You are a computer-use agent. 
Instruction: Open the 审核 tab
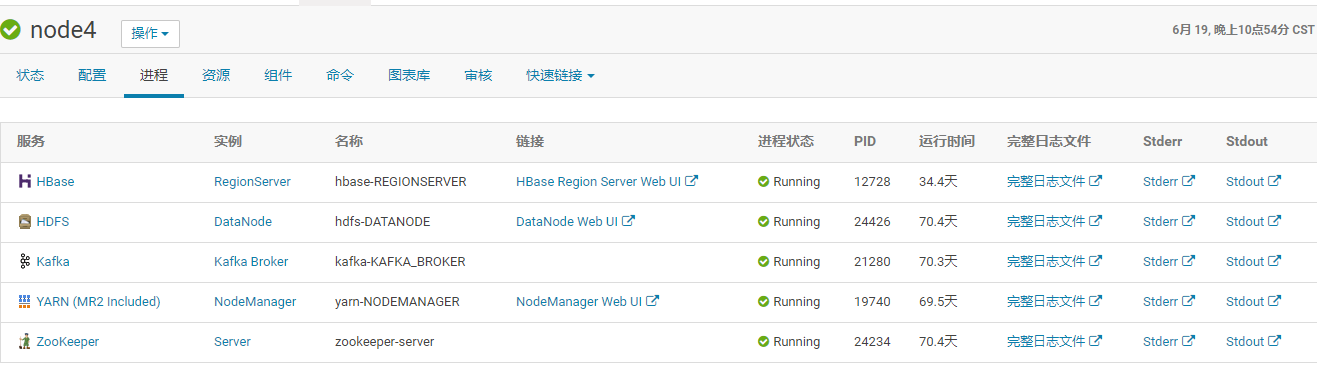point(478,75)
